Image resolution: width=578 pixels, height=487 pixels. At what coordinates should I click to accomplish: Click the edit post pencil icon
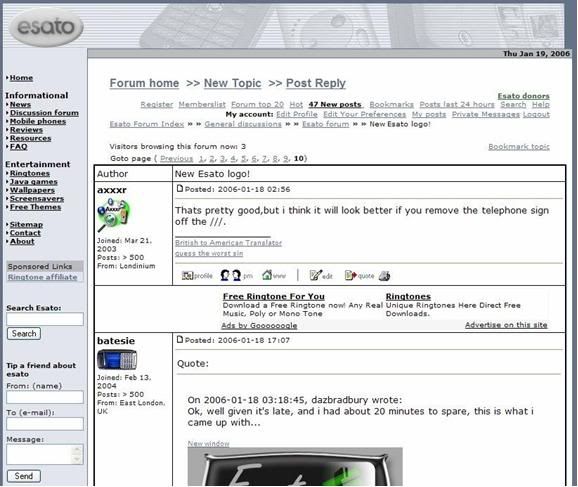(321, 275)
